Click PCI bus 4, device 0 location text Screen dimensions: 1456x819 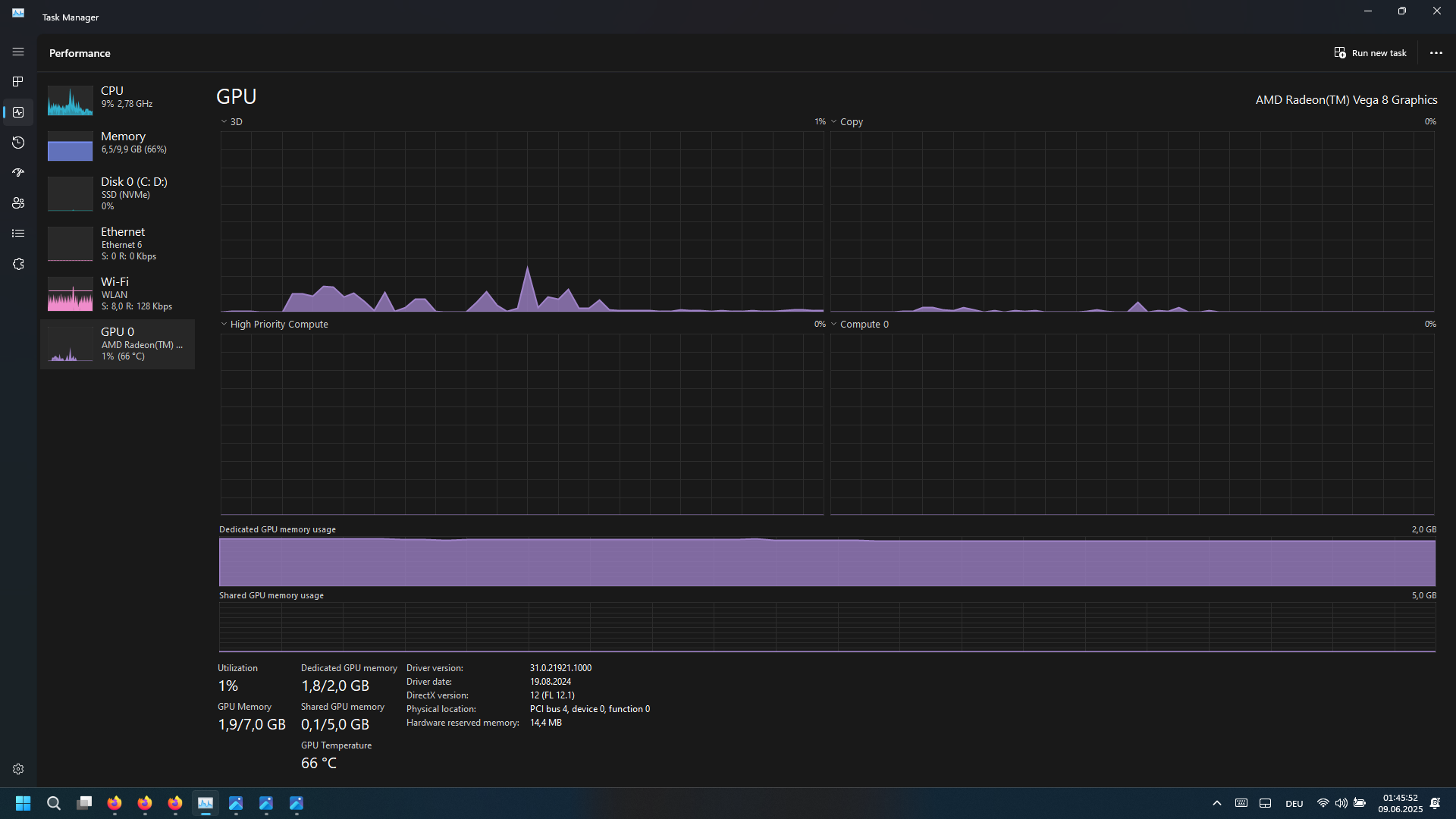pyautogui.click(x=589, y=709)
